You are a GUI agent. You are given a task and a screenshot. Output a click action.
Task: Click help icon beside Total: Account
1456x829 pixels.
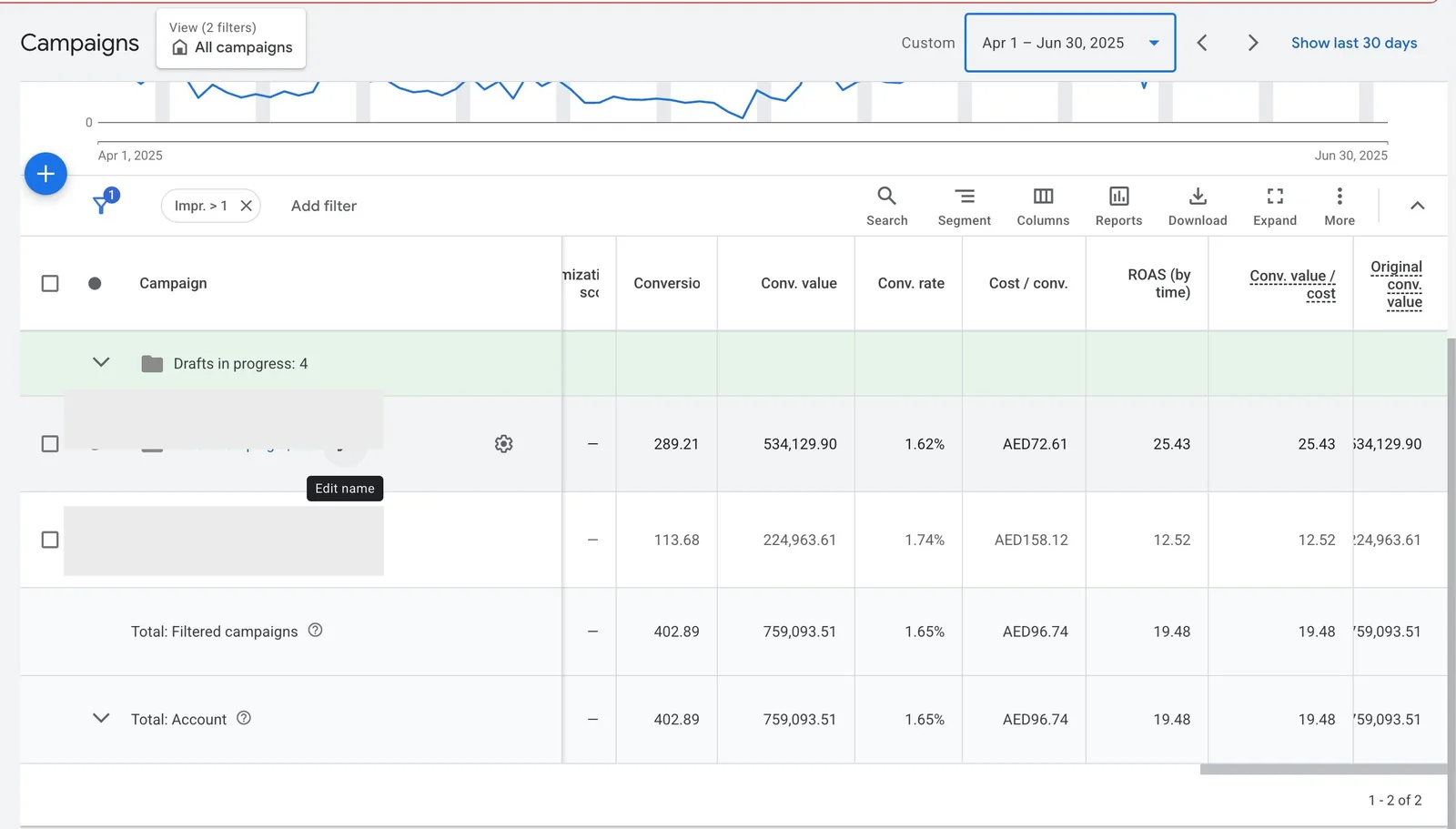tap(244, 717)
